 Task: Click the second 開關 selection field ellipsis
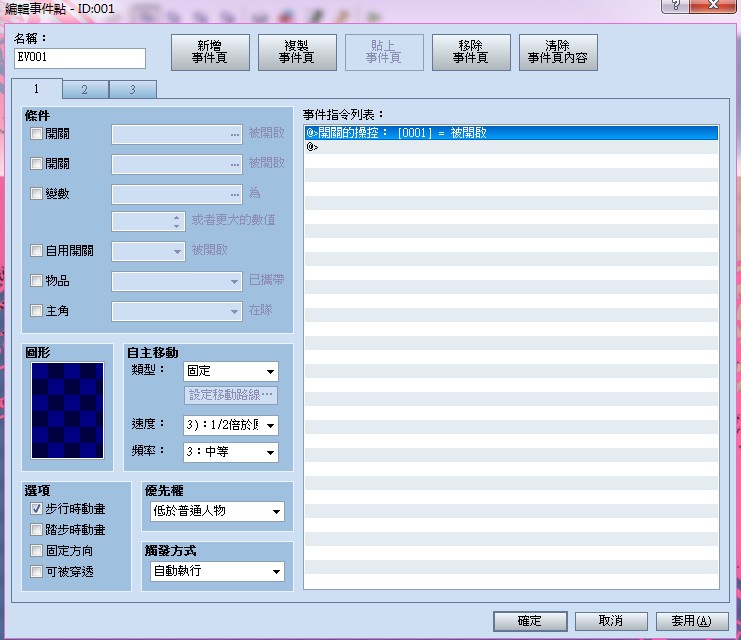click(235, 164)
